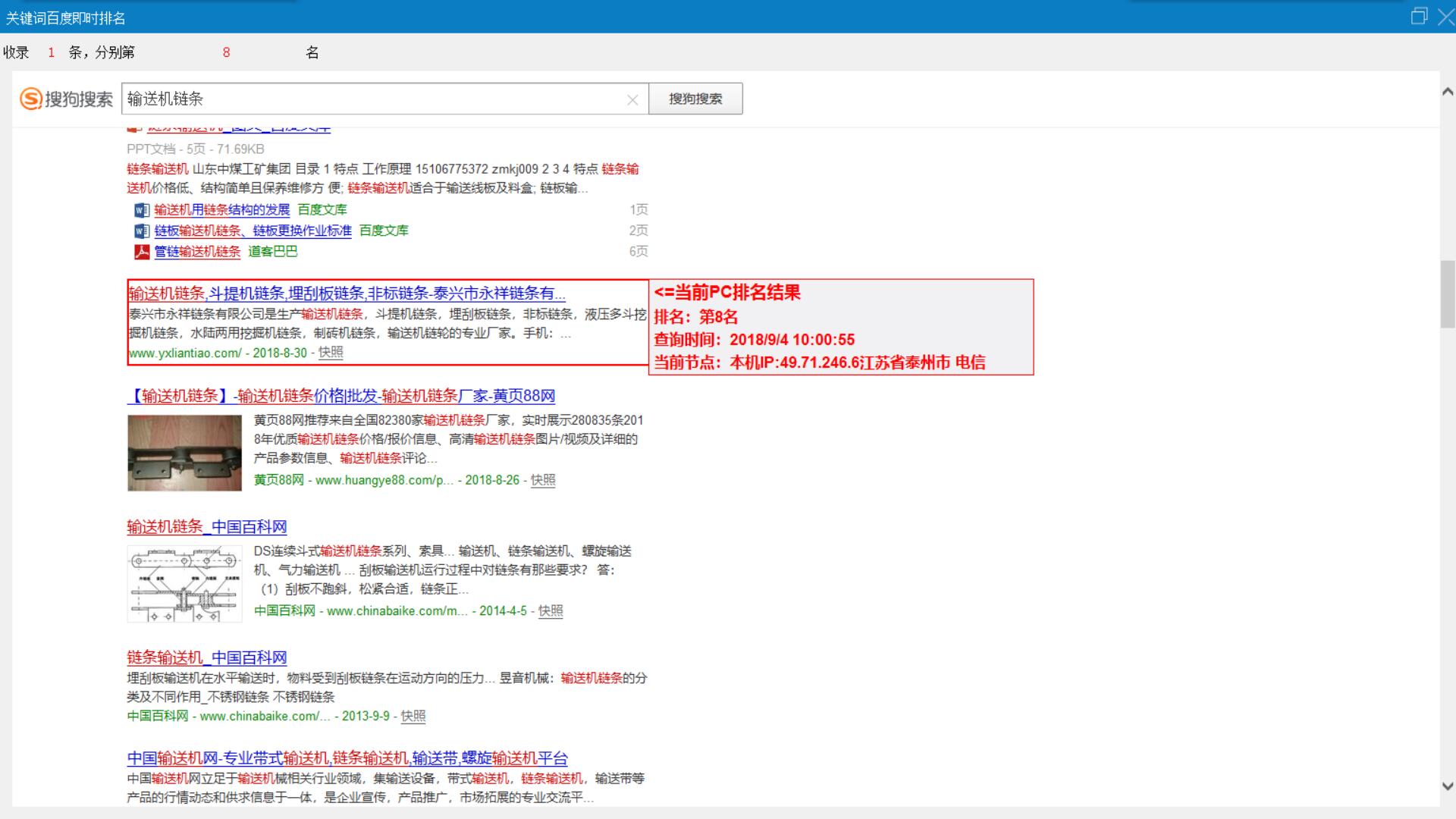Click the PPT文档 - 5页 - 71.69KB text
The width and height of the screenshot is (1456, 819).
point(196,149)
